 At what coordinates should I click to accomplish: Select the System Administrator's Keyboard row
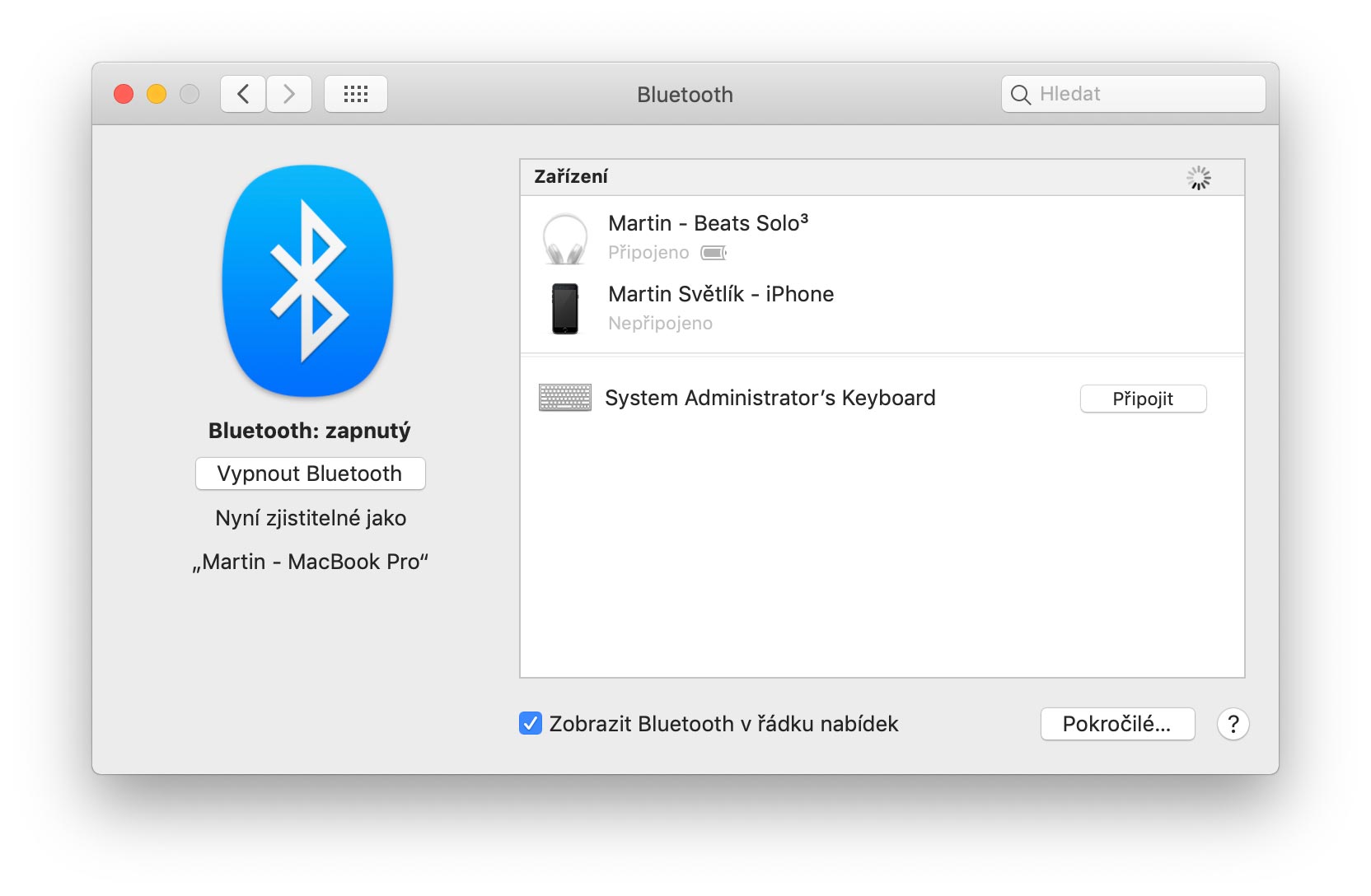click(x=882, y=398)
